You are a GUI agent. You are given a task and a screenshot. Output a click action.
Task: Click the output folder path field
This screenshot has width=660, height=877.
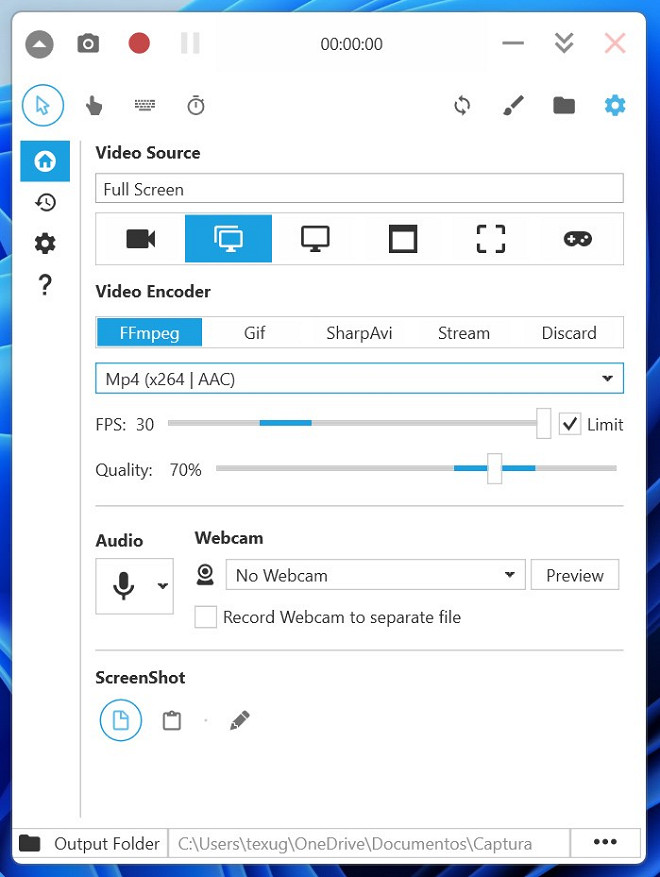point(369,843)
